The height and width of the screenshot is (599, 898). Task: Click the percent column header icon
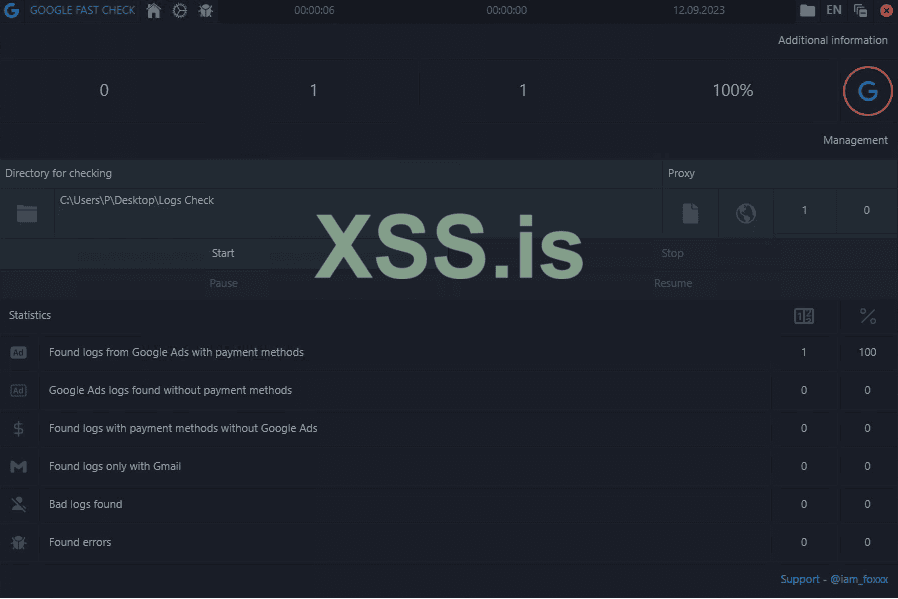click(x=868, y=316)
